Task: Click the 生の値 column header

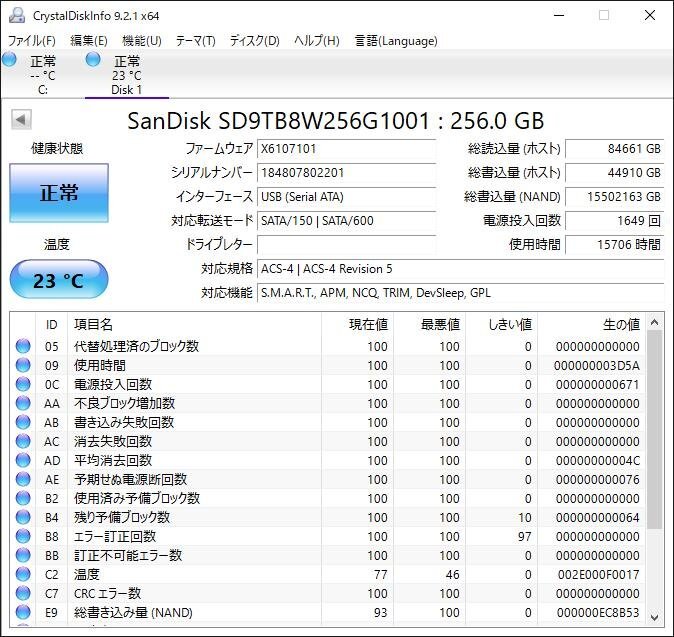Action: pos(620,324)
